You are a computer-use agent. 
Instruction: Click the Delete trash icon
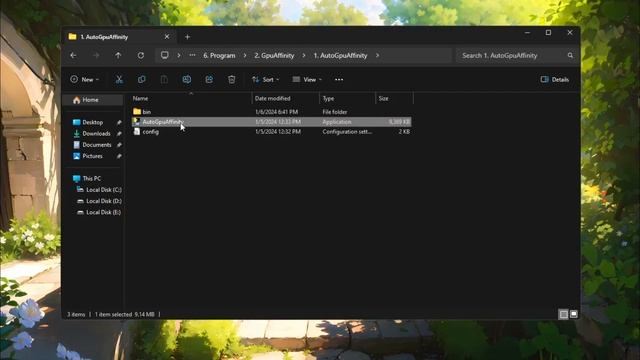[231, 80]
